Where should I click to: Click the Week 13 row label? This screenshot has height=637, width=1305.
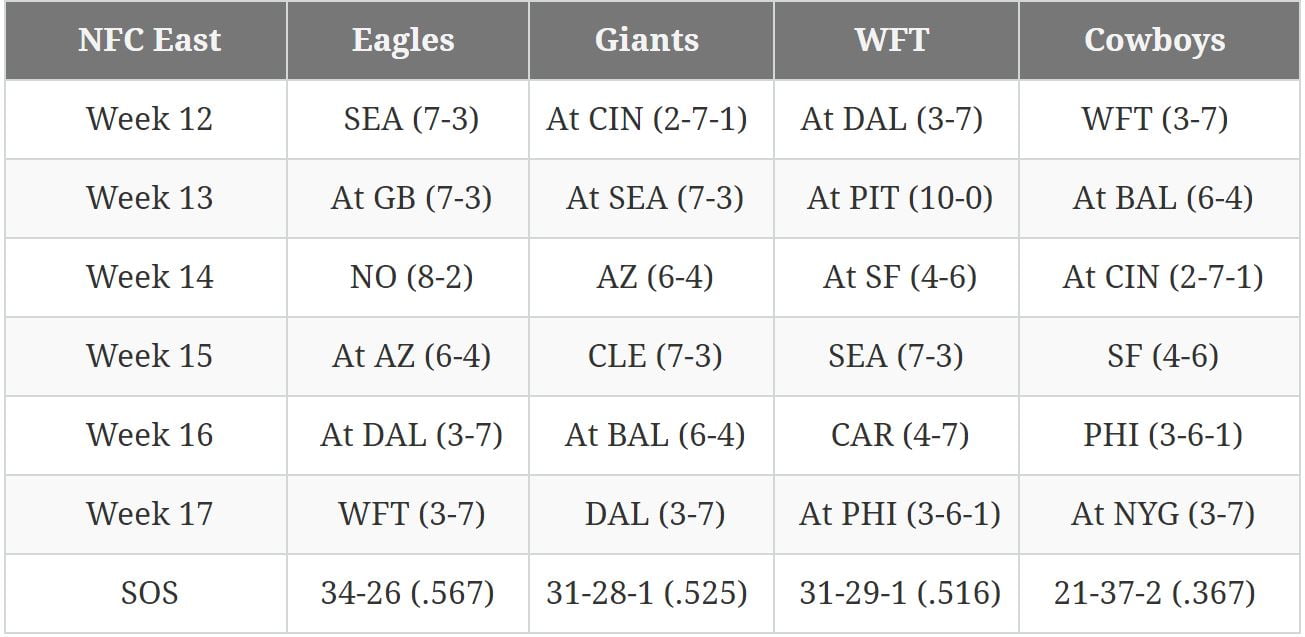(149, 198)
